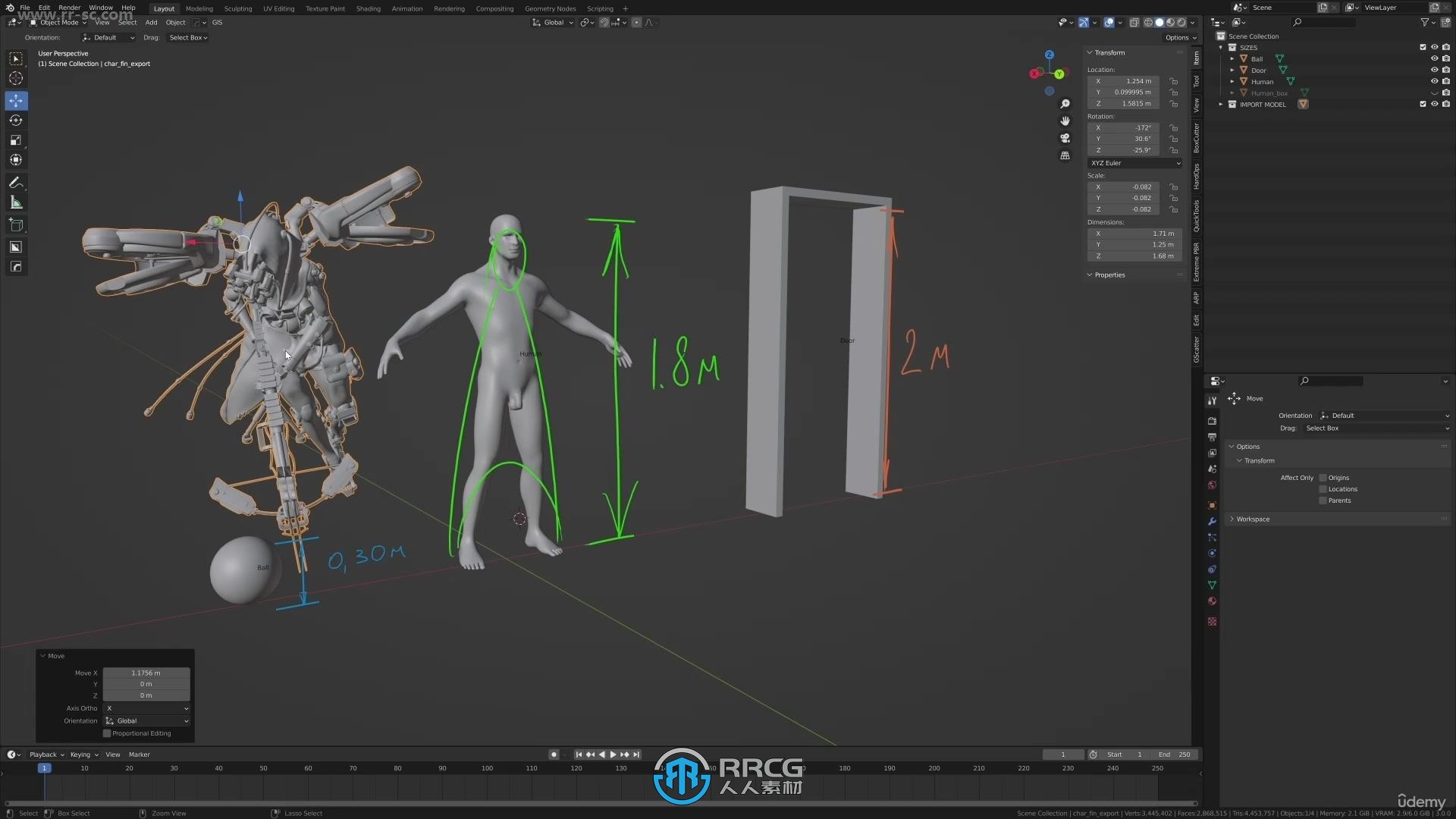Select the Modeling workspace tab
The image size is (1456, 819).
[x=199, y=7]
